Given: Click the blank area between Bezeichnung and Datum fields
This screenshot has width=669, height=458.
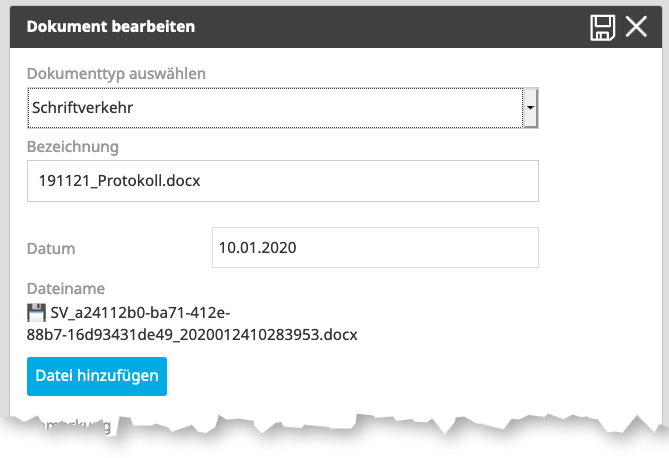Looking at the screenshot, I should point(283,214).
